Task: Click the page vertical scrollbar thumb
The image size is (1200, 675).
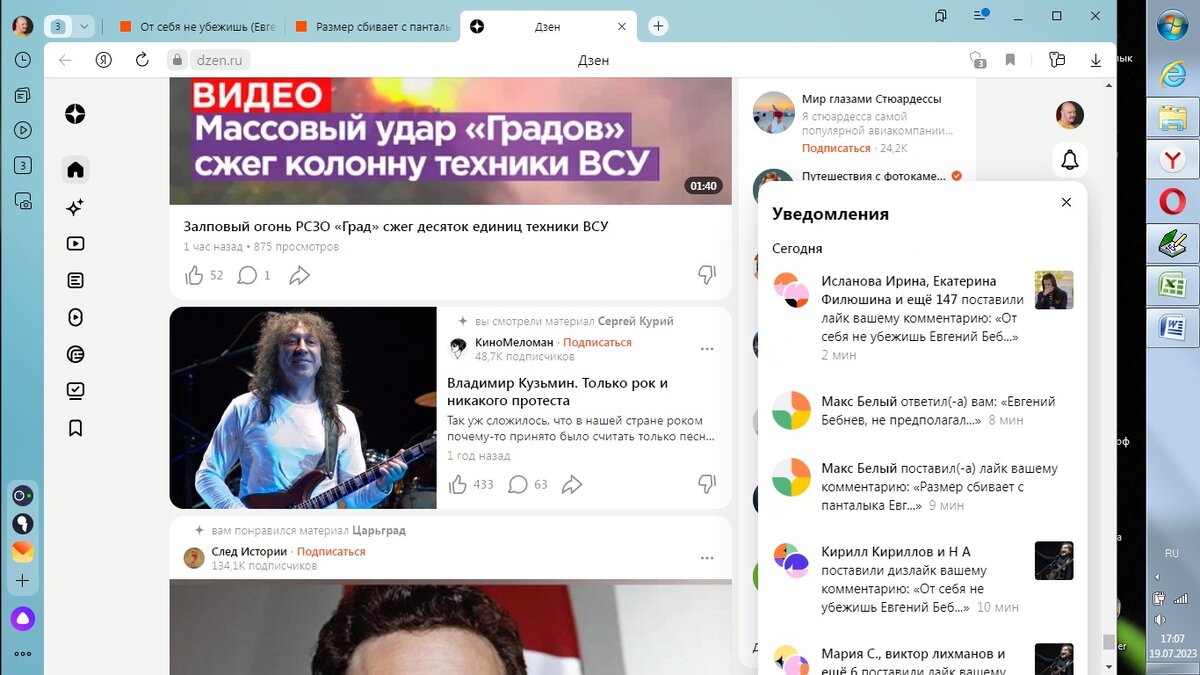Action: 1108,642
